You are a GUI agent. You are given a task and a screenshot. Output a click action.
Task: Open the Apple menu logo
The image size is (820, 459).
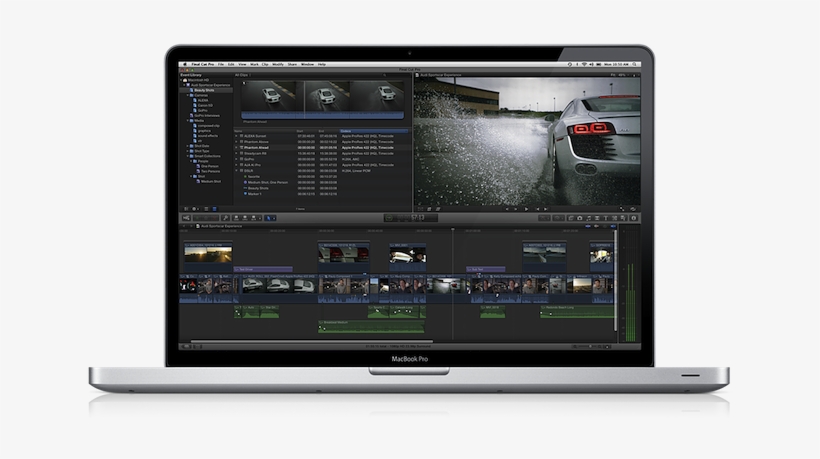[184, 64]
